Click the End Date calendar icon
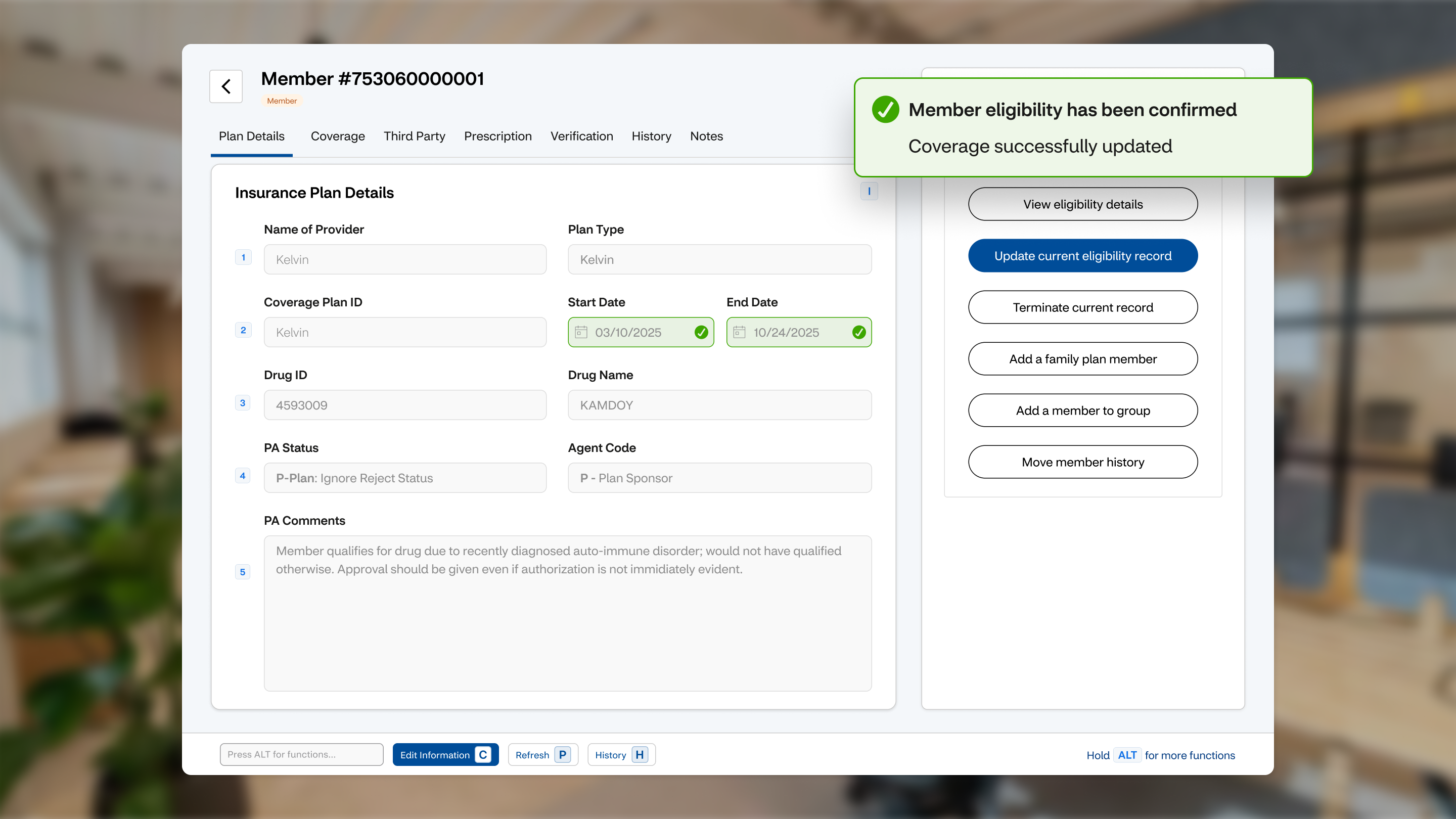This screenshot has height=819, width=1456. coord(739,332)
